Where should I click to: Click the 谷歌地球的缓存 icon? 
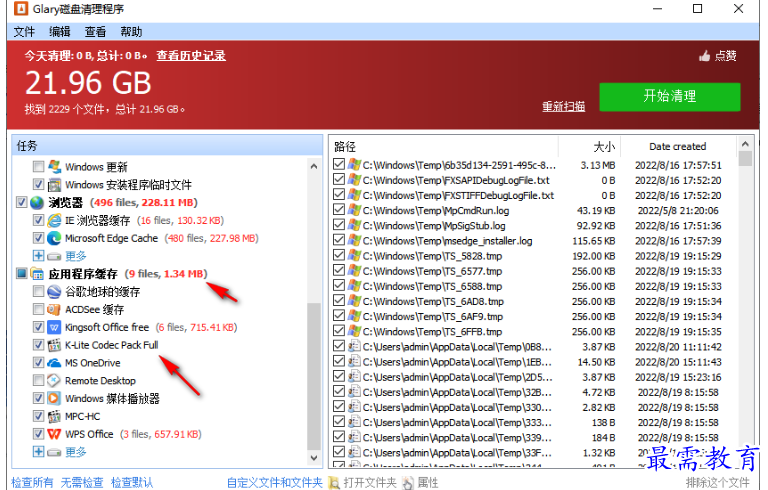click(54, 292)
